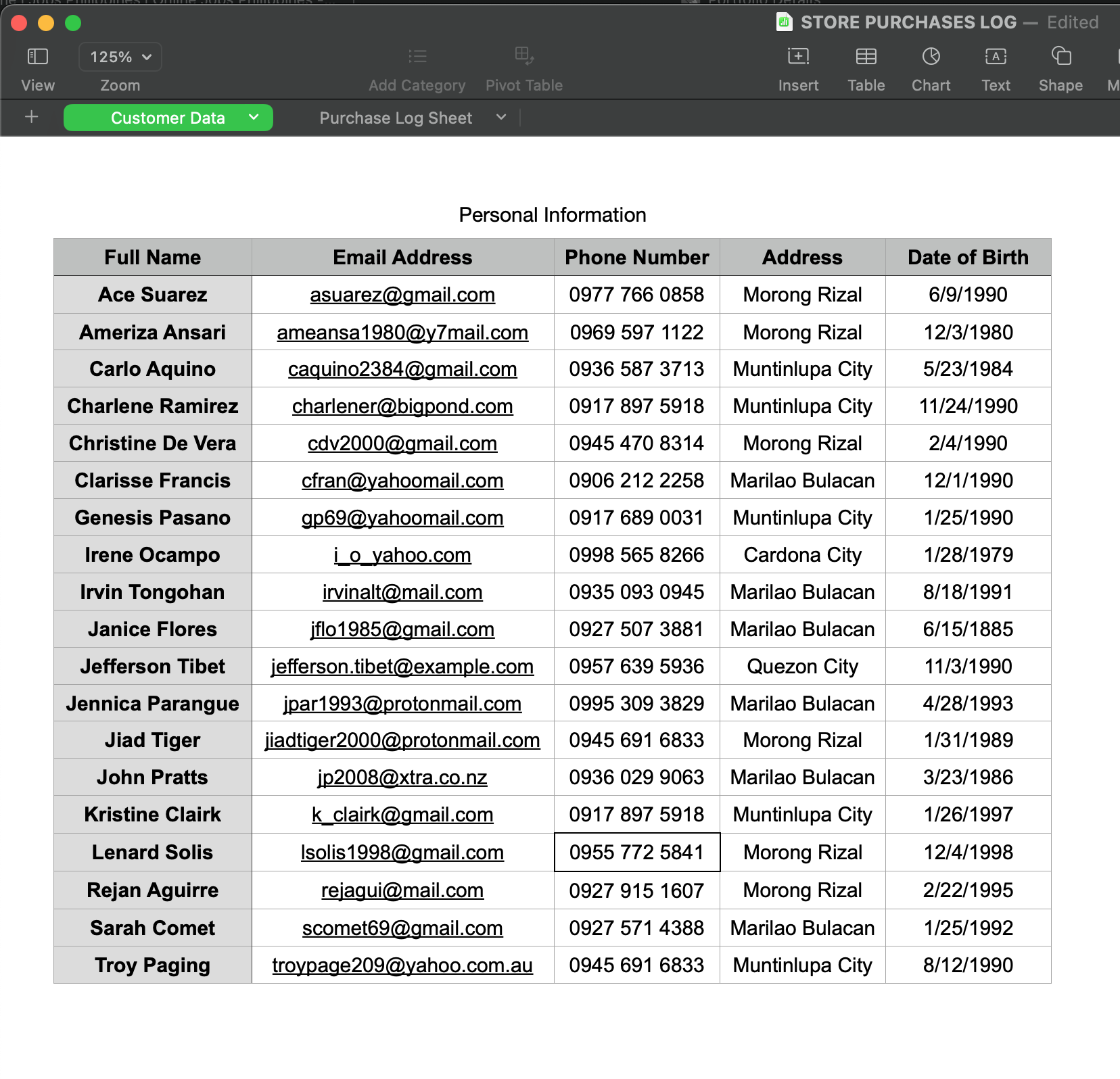Select phone cell 0977 766 0858
Screen dimensions: 1120x1079
(x=637, y=295)
